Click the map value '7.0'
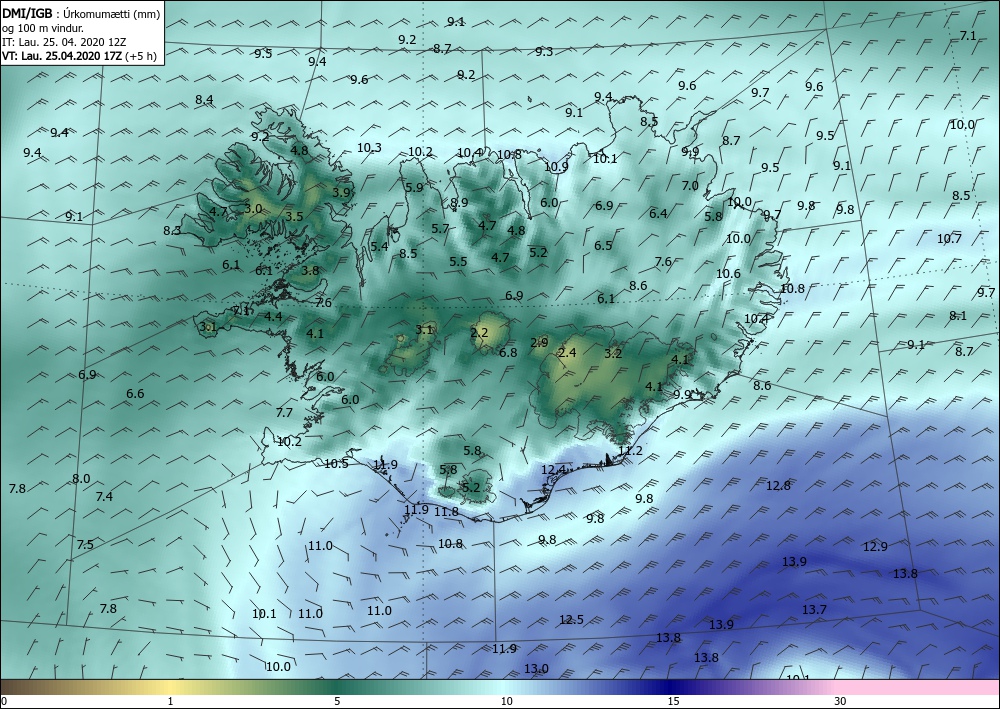 pyautogui.click(x=690, y=186)
